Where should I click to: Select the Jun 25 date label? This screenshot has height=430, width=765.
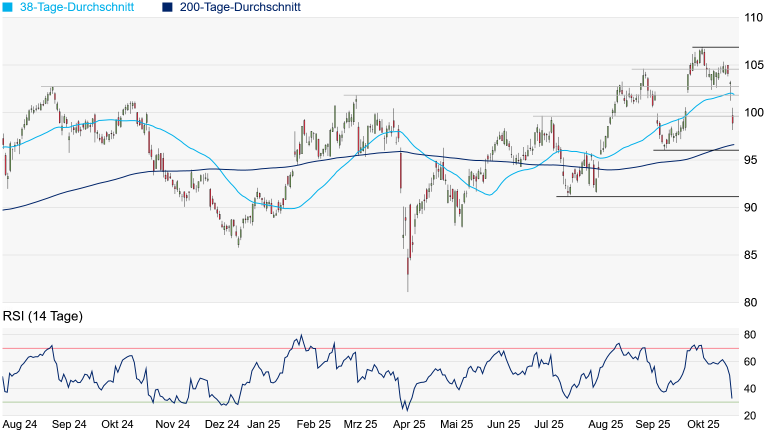(x=501, y=424)
